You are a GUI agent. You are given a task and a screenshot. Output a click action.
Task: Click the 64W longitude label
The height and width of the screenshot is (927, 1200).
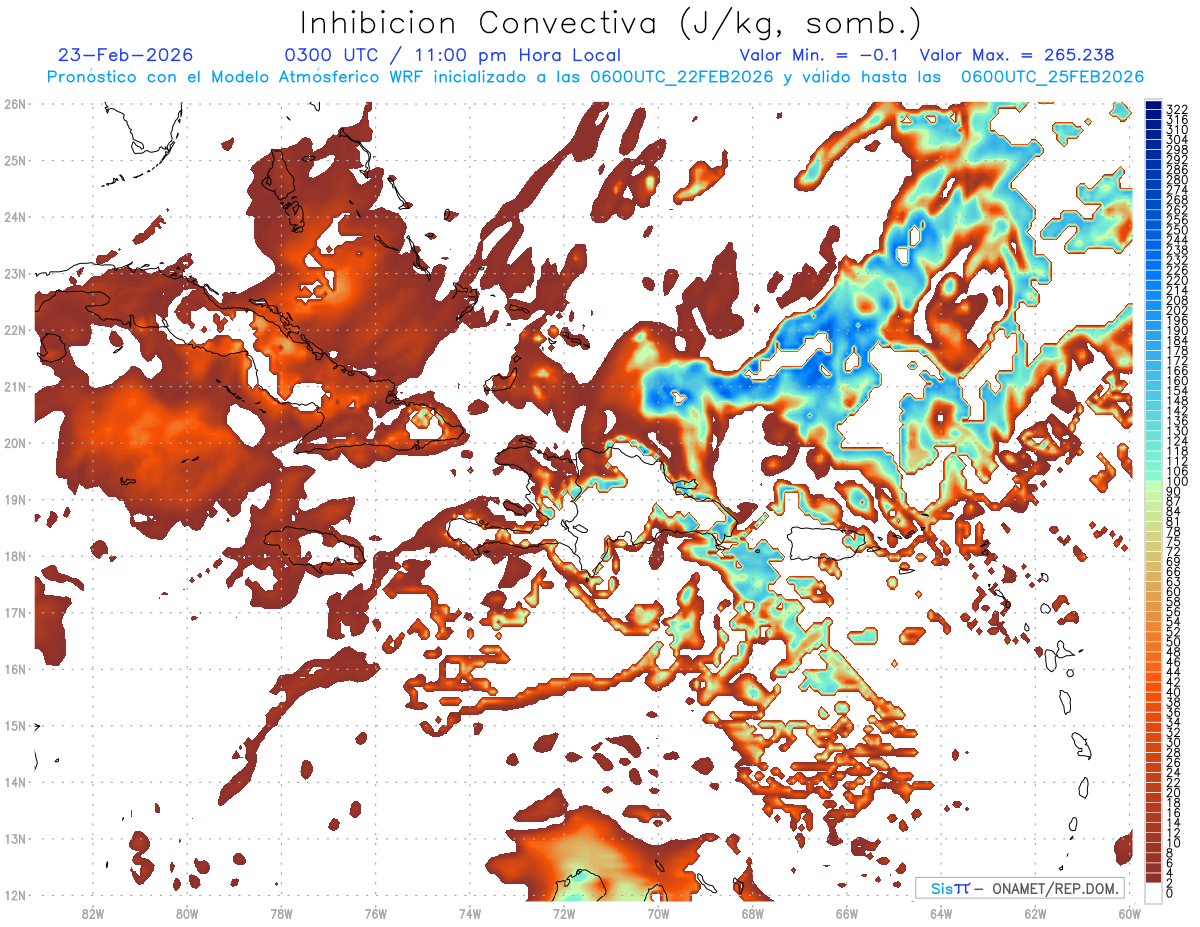pyautogui.click(x=941, y=913)
